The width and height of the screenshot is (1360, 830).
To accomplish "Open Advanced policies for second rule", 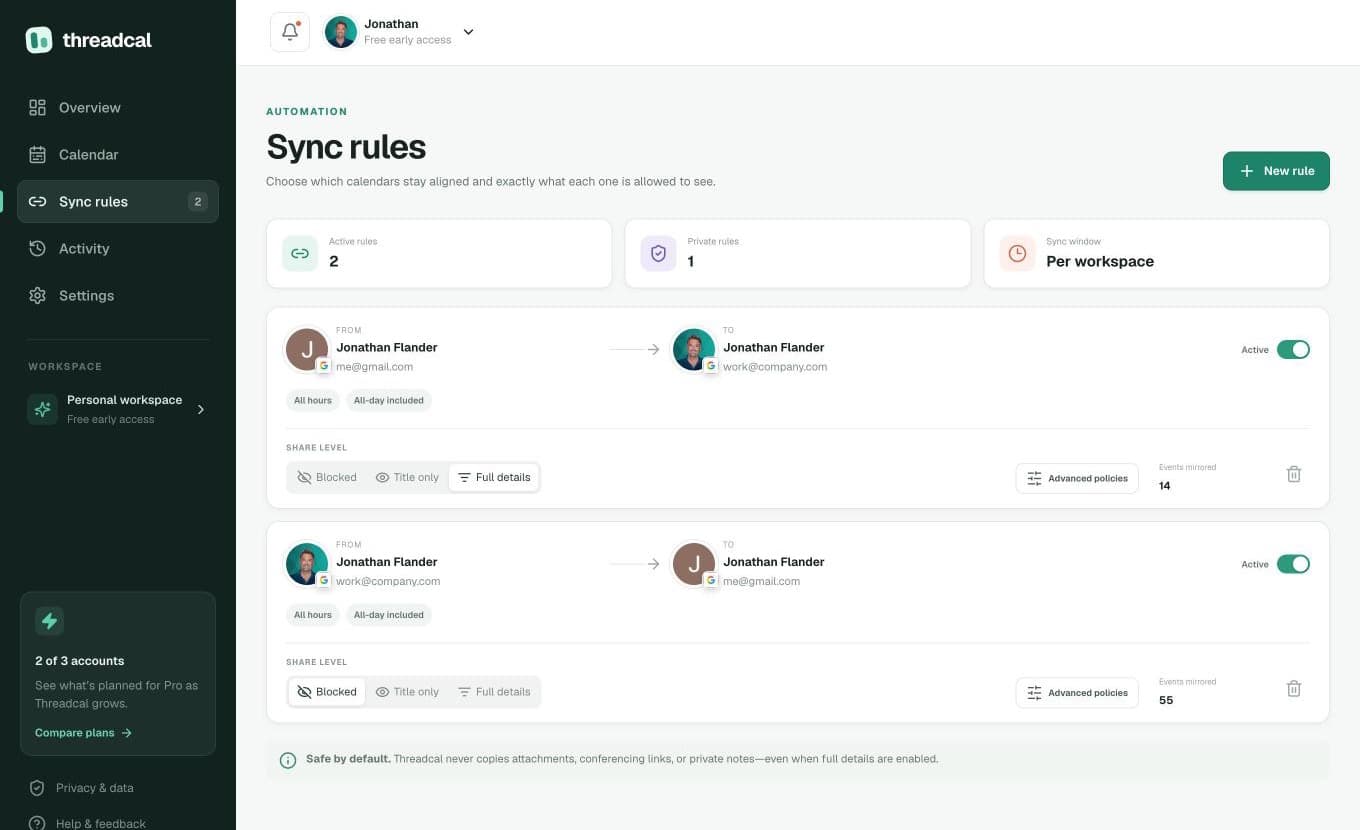I will coord(1077,692).
